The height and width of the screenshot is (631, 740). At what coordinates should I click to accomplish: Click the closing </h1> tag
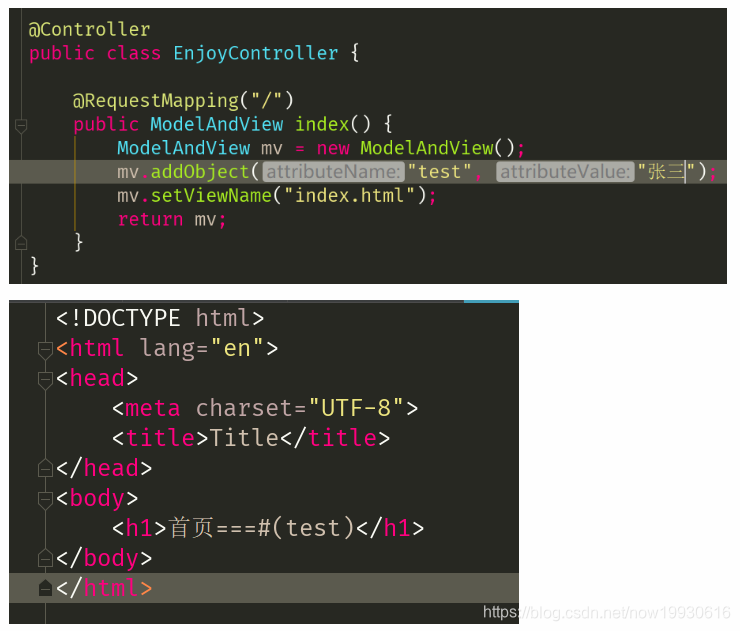tap(390, 528)
